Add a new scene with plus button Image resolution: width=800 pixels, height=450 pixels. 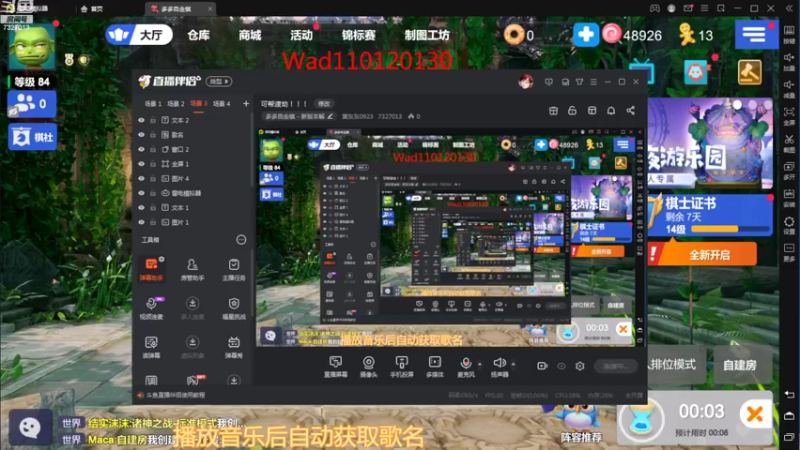246,104
